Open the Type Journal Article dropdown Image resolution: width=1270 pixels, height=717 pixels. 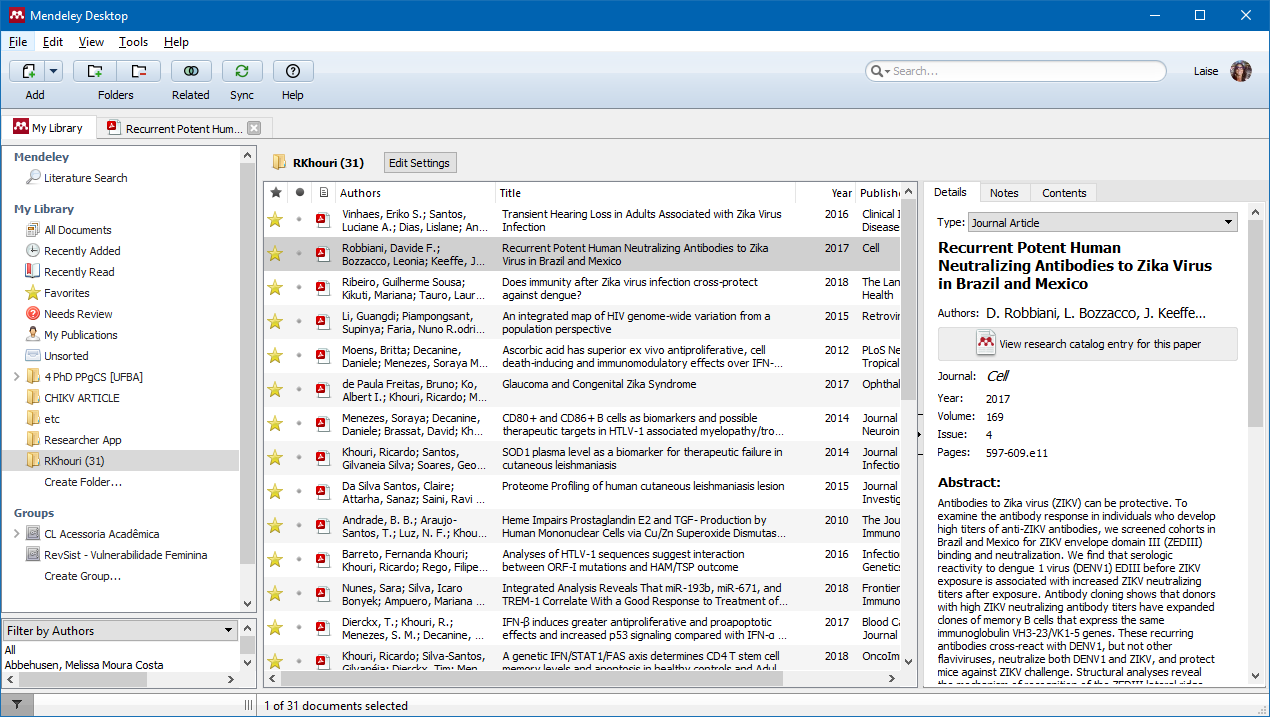pos(1103,222)
